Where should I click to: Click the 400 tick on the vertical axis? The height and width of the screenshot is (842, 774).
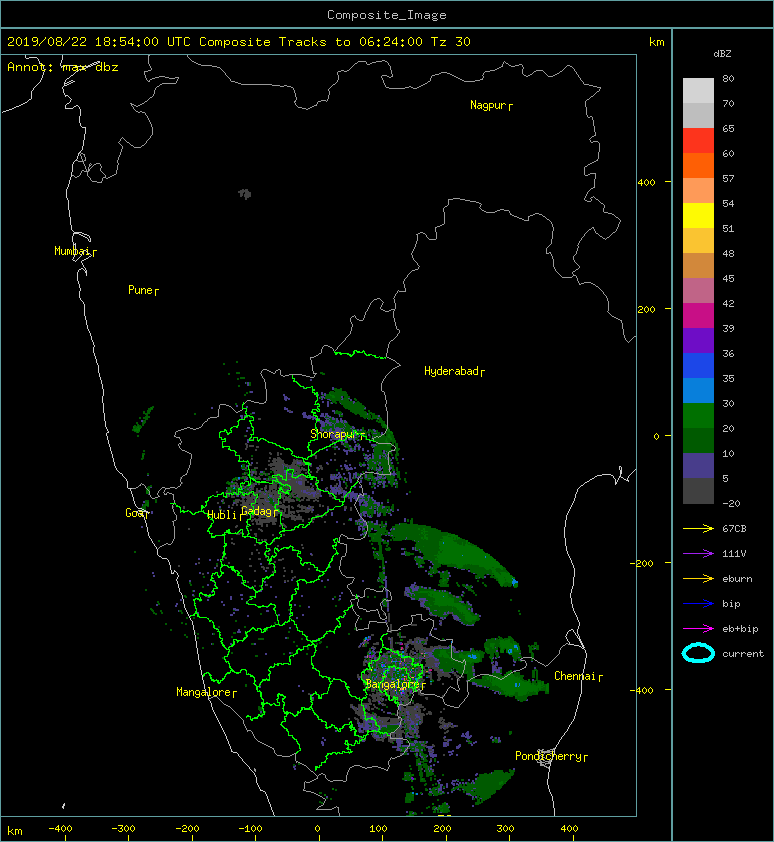[x=647, y=183]
